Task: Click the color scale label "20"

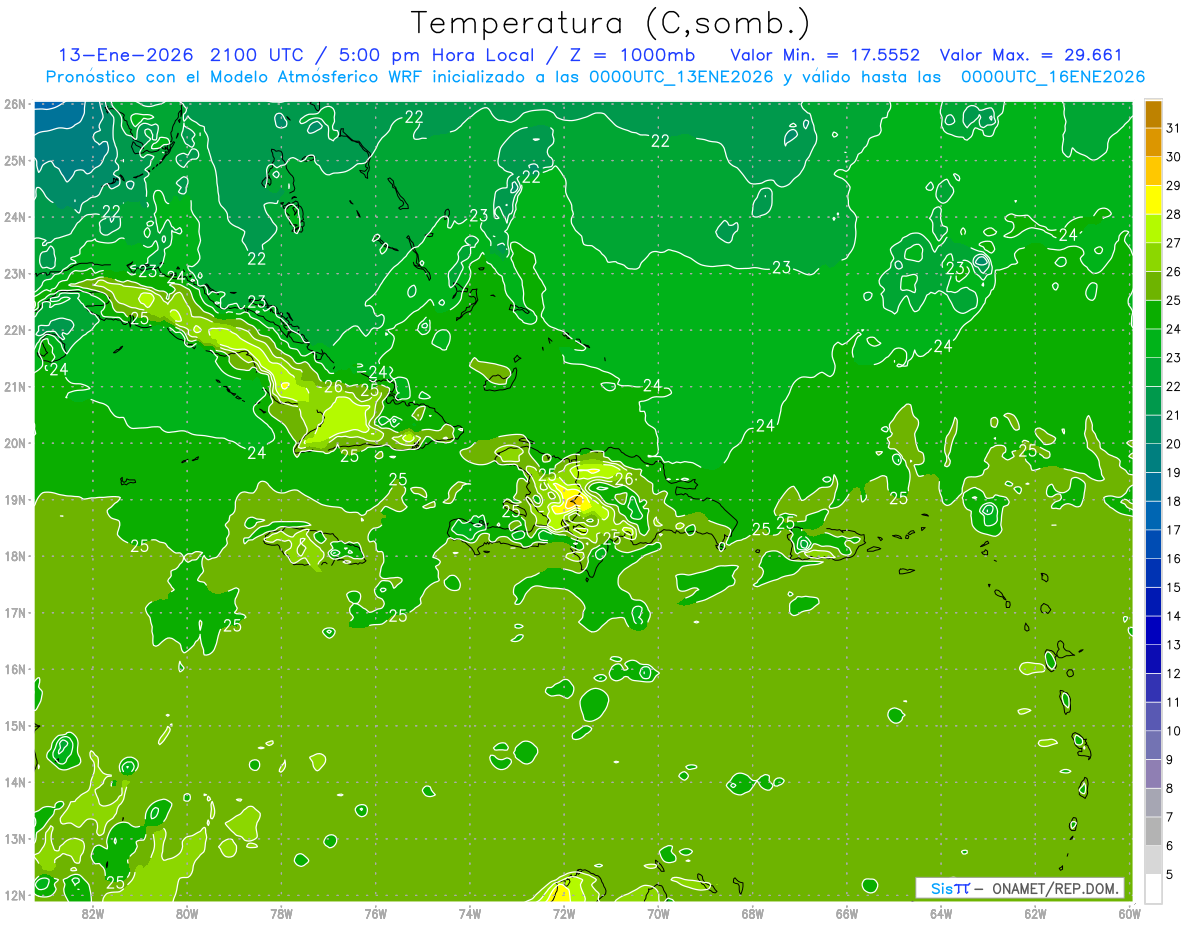Action: coord(1174,444)
